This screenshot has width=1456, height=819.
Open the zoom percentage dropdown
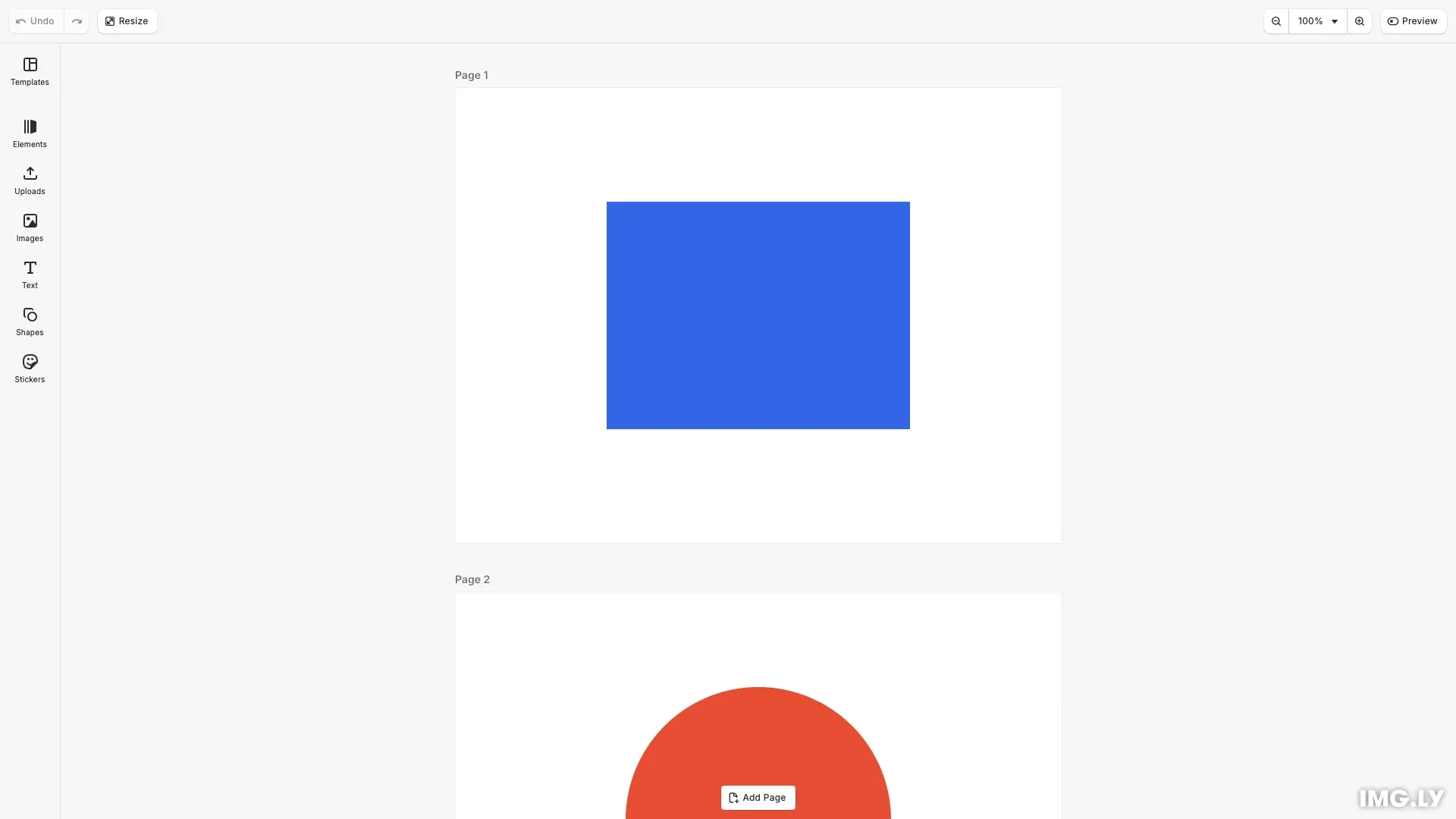pyautogui.click(x=1317, y=20)
